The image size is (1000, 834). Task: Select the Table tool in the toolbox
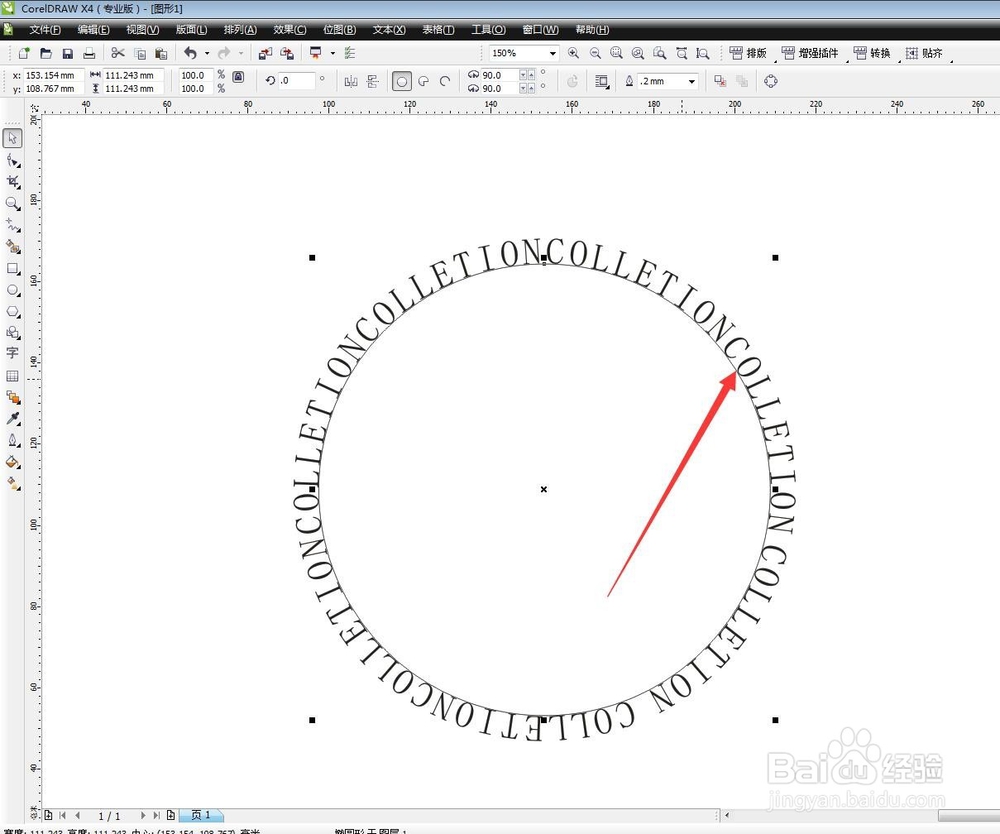coord(13,376)
